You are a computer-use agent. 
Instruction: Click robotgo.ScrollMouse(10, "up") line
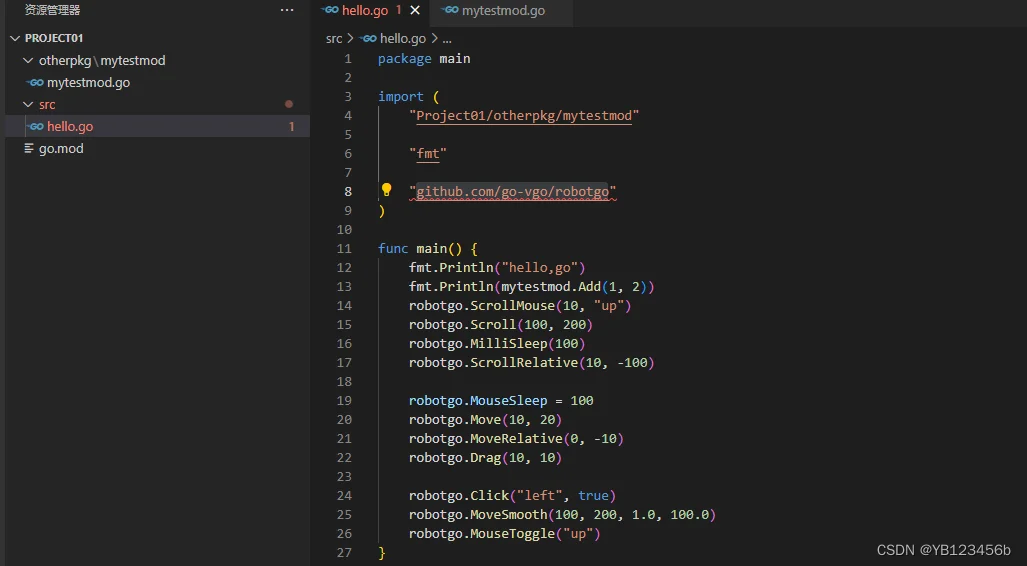tap(520, 305)
